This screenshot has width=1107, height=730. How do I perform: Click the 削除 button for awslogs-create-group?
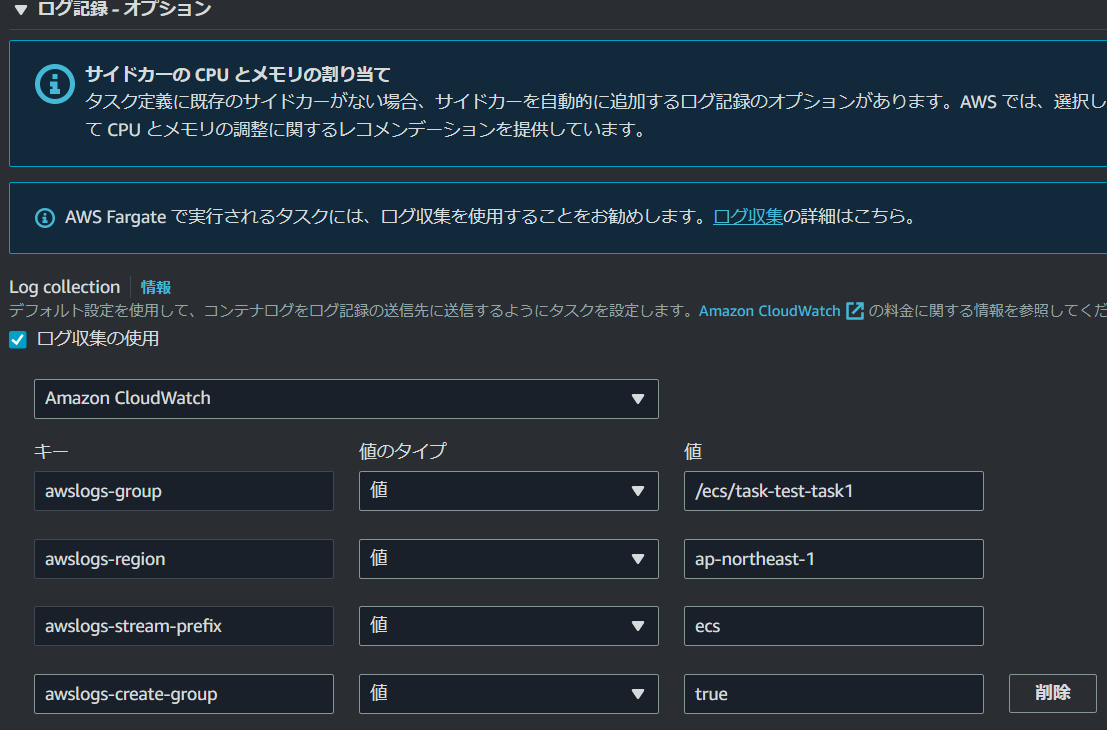tap(1052, 693)
